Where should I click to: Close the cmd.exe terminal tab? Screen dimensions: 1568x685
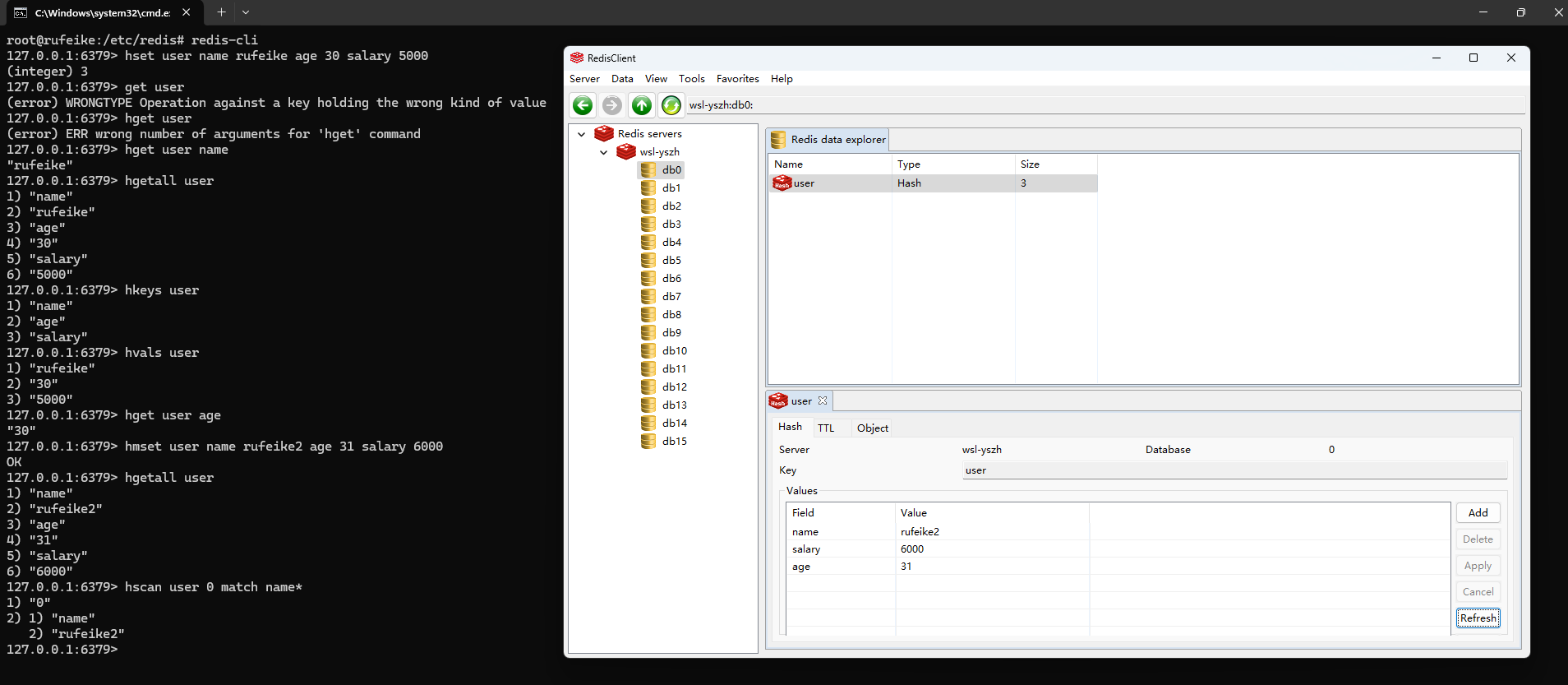pyautogui.click(x=187, y=12)
